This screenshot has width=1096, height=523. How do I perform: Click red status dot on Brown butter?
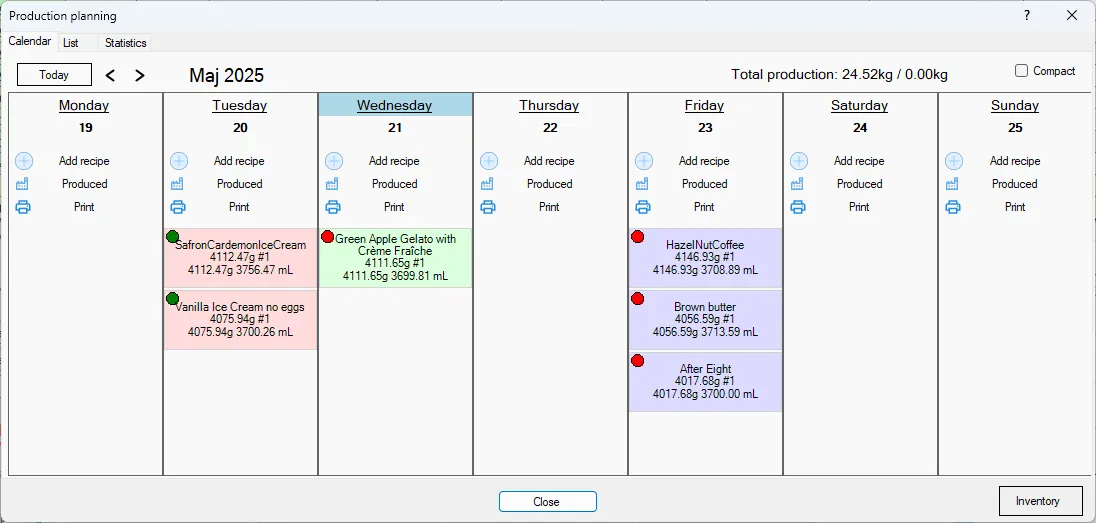(637, 299)
